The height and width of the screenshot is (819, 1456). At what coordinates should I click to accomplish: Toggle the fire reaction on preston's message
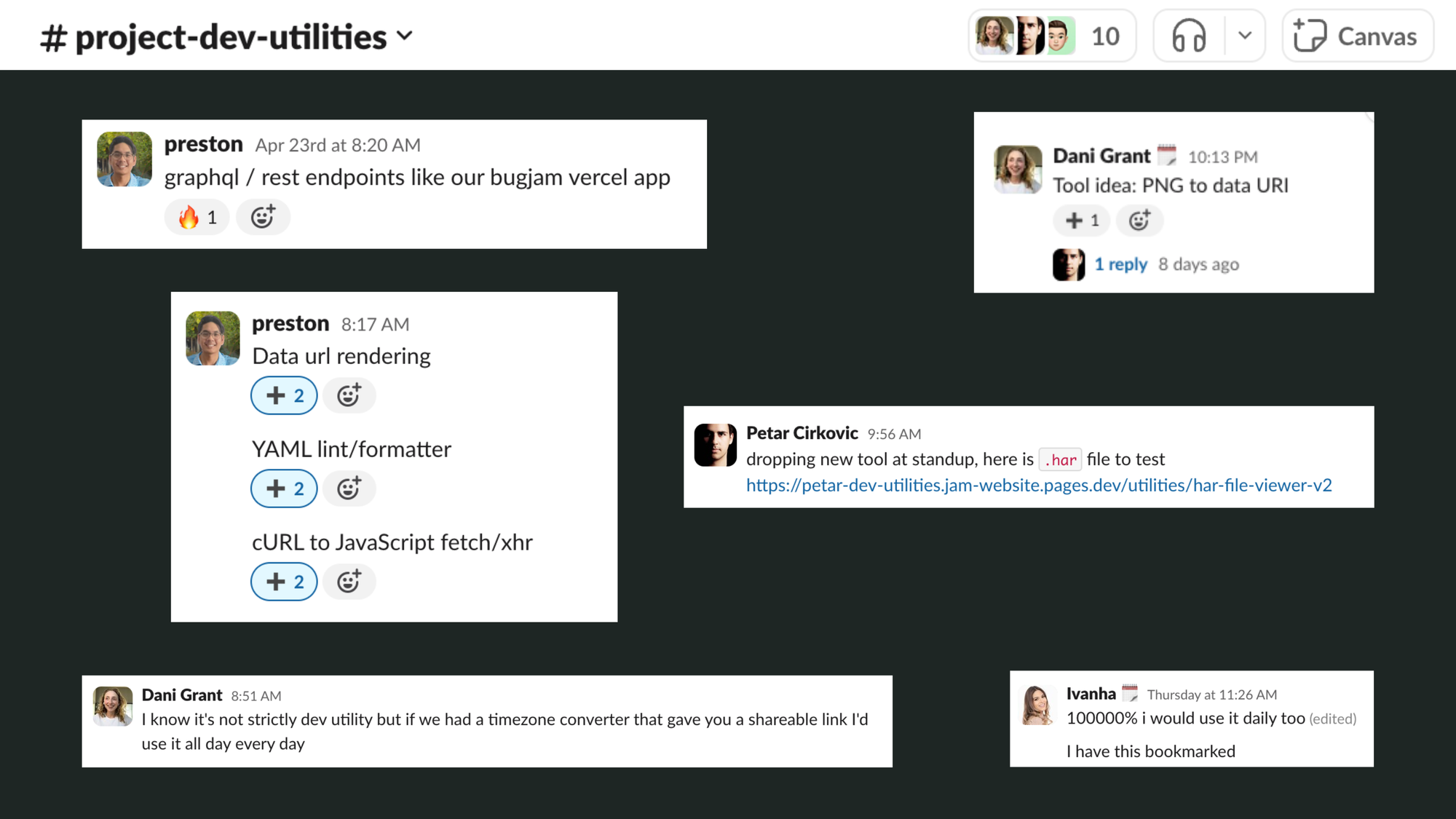pyautogui.click(x=196, y=217)
